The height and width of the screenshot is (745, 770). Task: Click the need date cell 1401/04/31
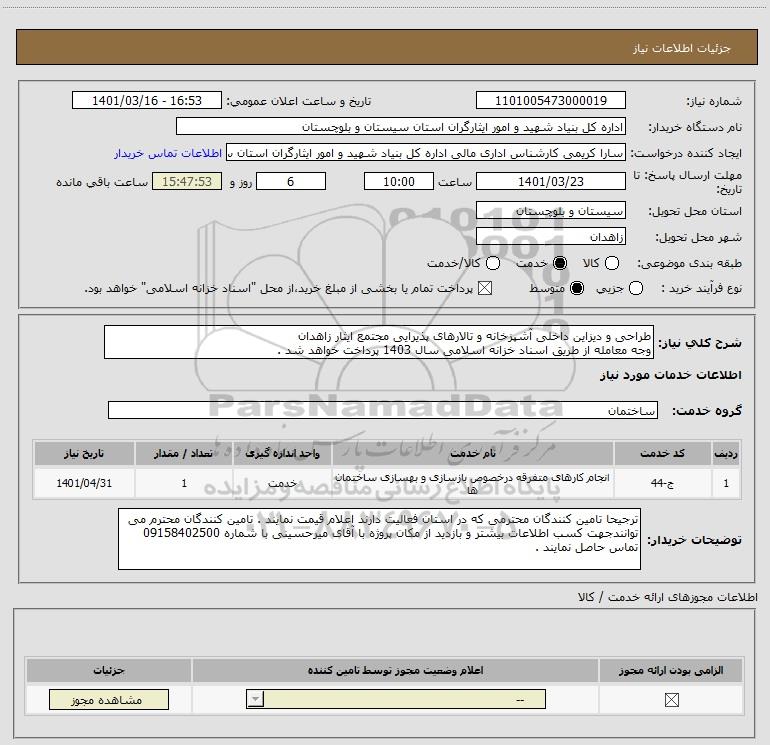point(84,483)
